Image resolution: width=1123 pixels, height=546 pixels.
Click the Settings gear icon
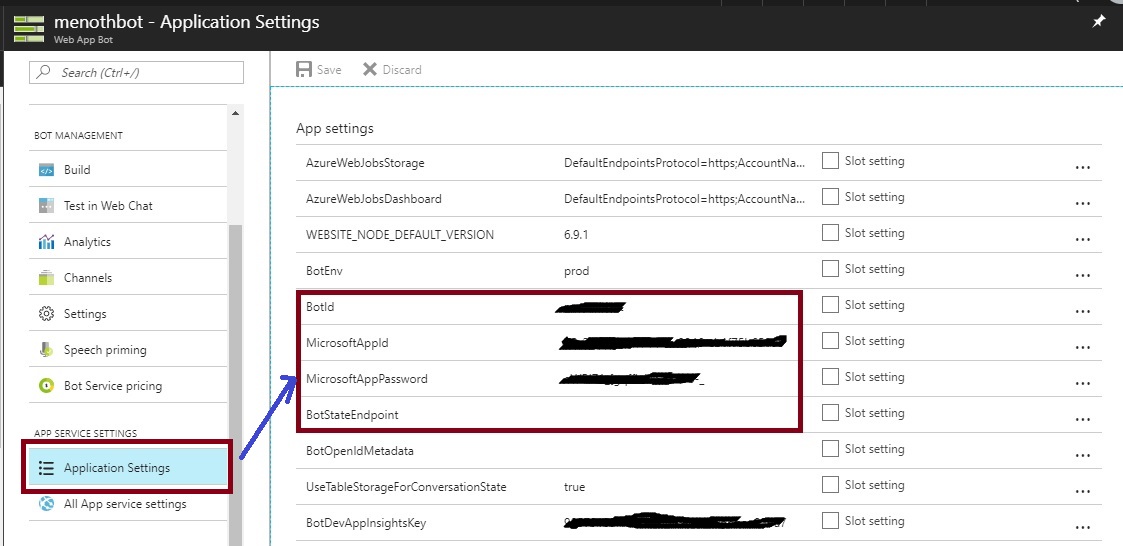(46, 314)
